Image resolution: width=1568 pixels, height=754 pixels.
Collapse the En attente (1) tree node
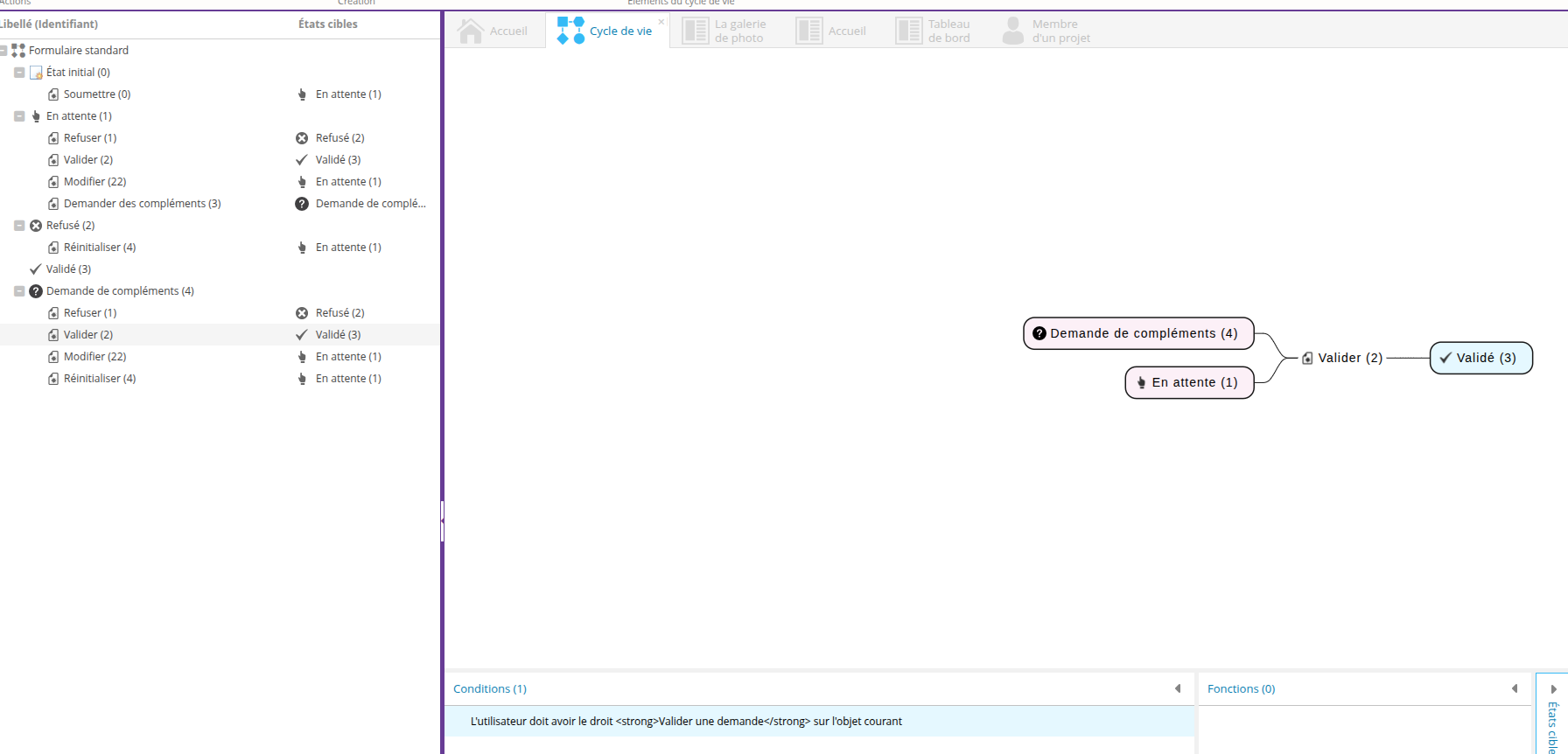pyautogui.click(x=19, y=116)
